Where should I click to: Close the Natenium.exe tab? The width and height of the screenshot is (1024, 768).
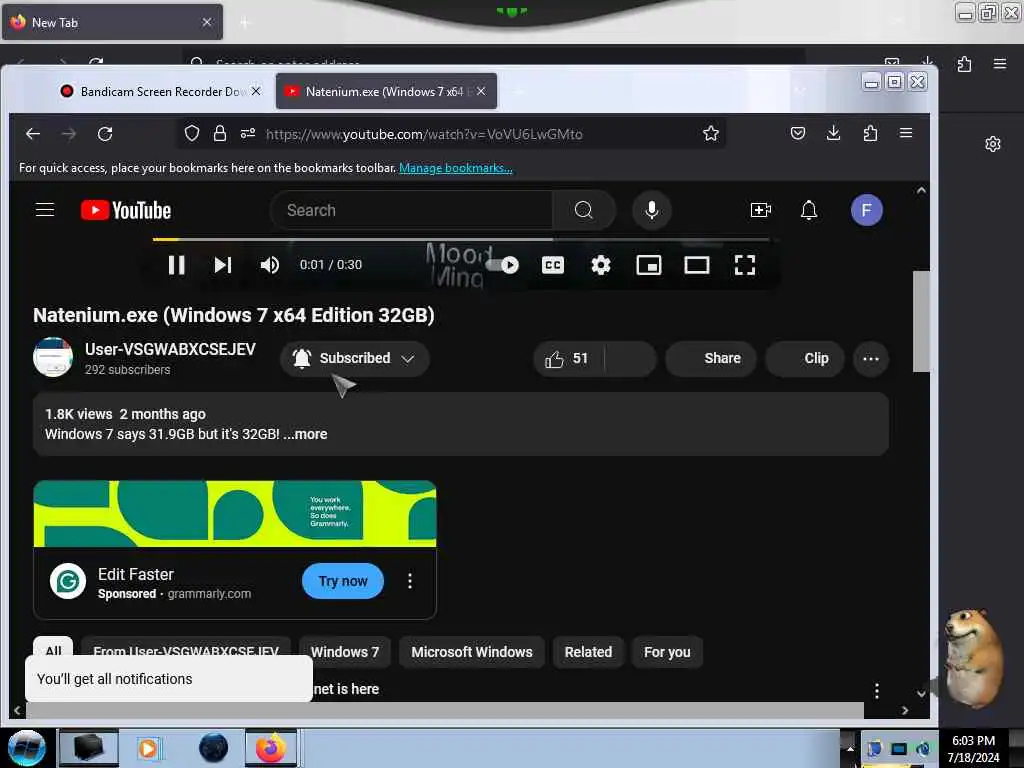point(481,91)
